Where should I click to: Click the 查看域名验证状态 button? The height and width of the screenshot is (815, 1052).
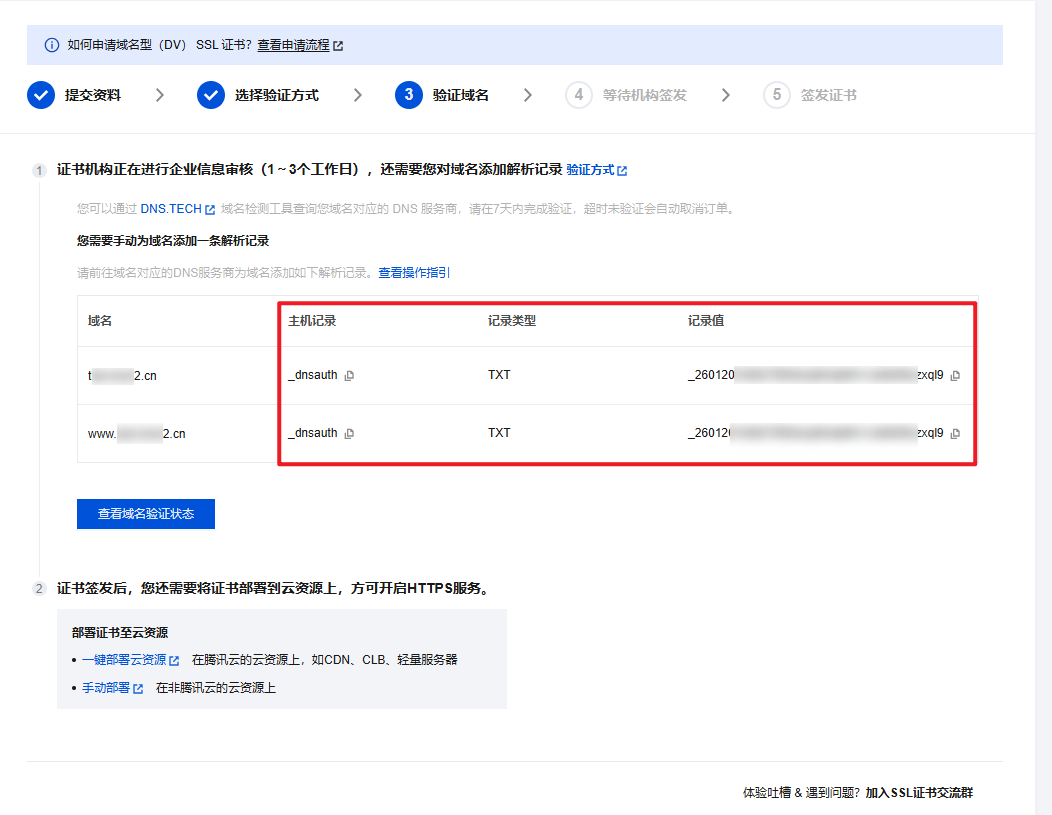tap(146, 514)
